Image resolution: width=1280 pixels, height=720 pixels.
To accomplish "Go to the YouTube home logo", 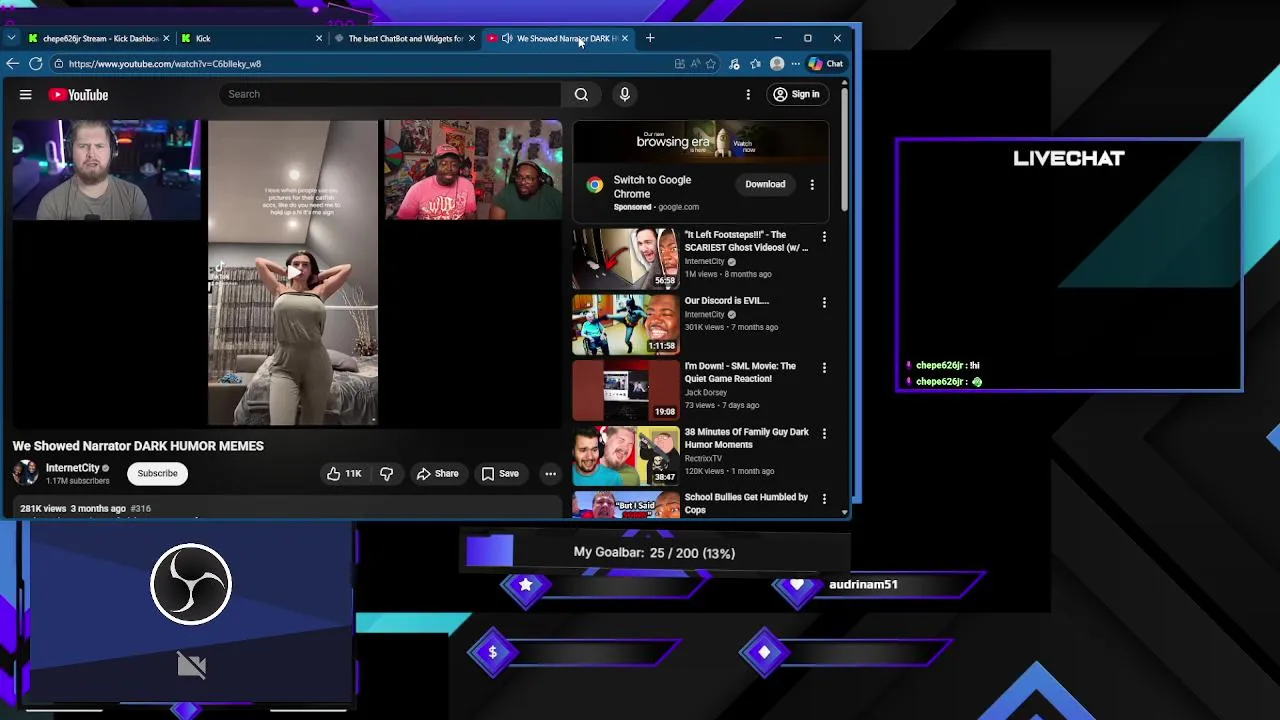I will 78,94.
